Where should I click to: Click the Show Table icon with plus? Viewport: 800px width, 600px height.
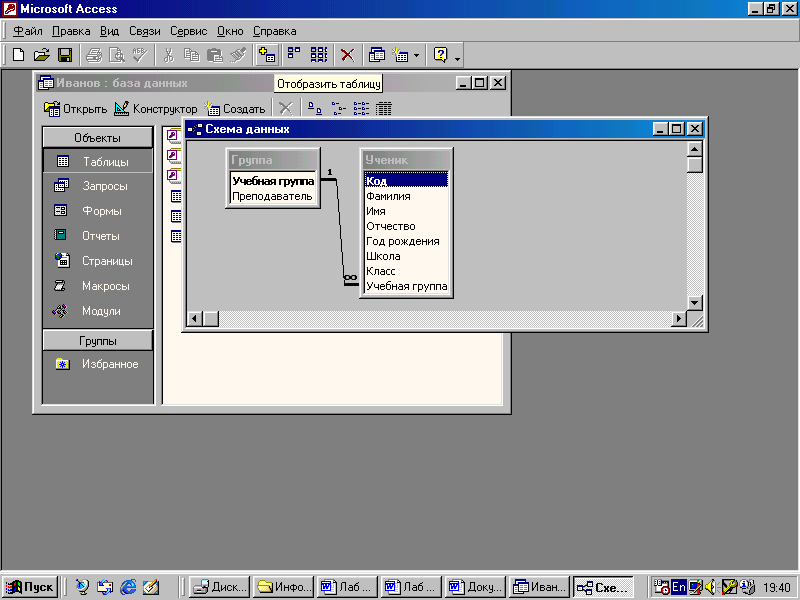[x=267, y=55]
